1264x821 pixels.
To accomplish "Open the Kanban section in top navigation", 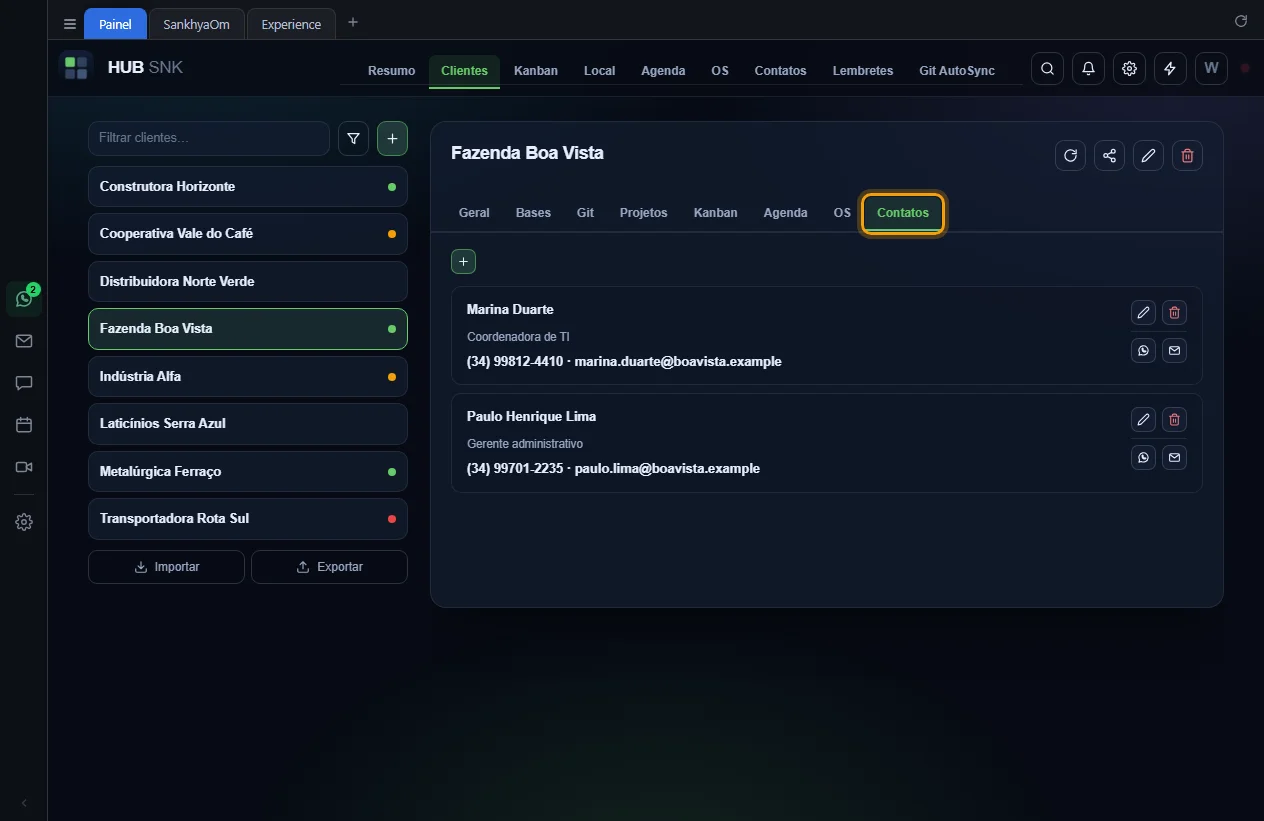I will (536, 71).
